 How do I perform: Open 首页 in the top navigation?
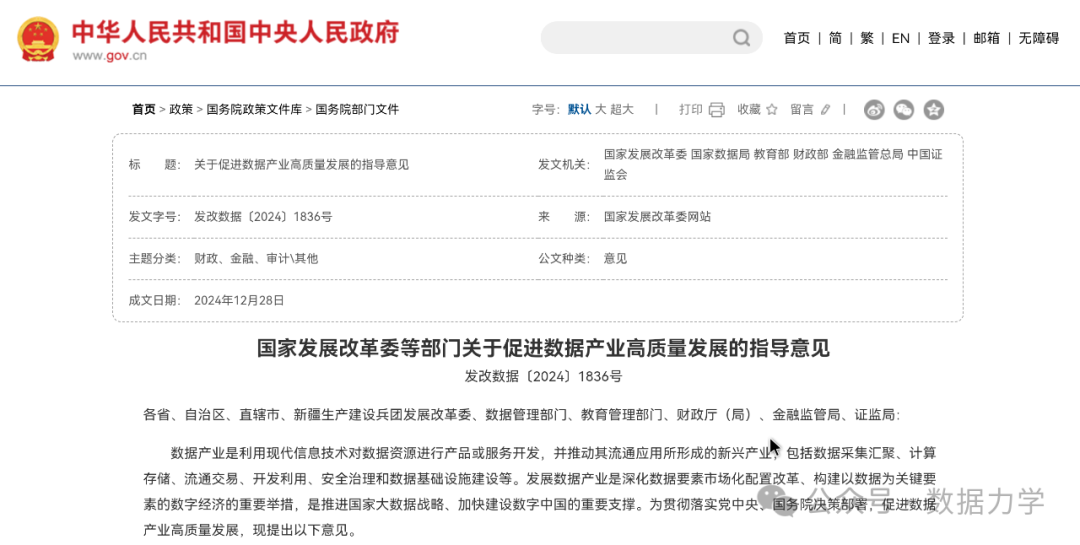[797, 39]
